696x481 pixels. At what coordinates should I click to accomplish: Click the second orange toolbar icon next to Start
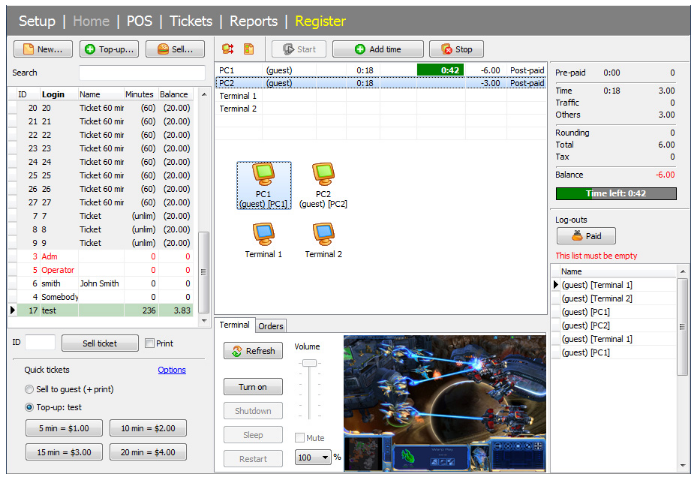pos(249,49)
